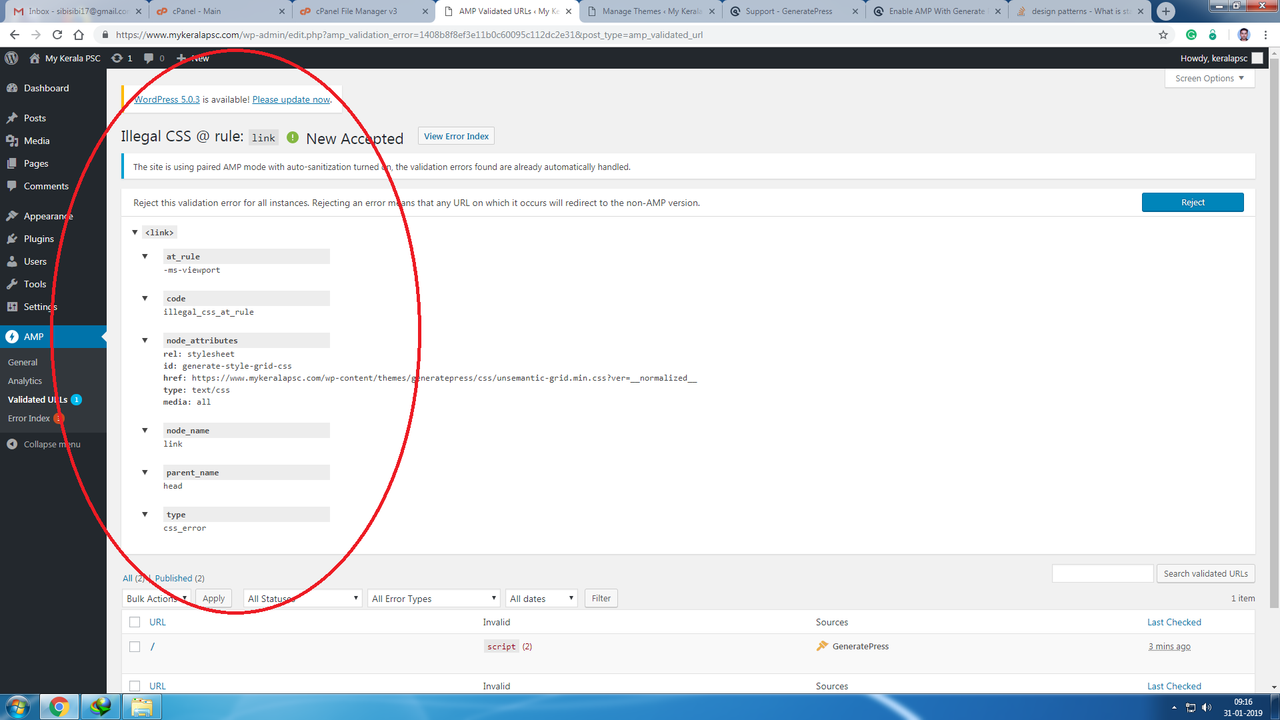Click View Error Index button
This screenshot has height=720, width=1280.
pyautogui.click(x=456, y=136)
